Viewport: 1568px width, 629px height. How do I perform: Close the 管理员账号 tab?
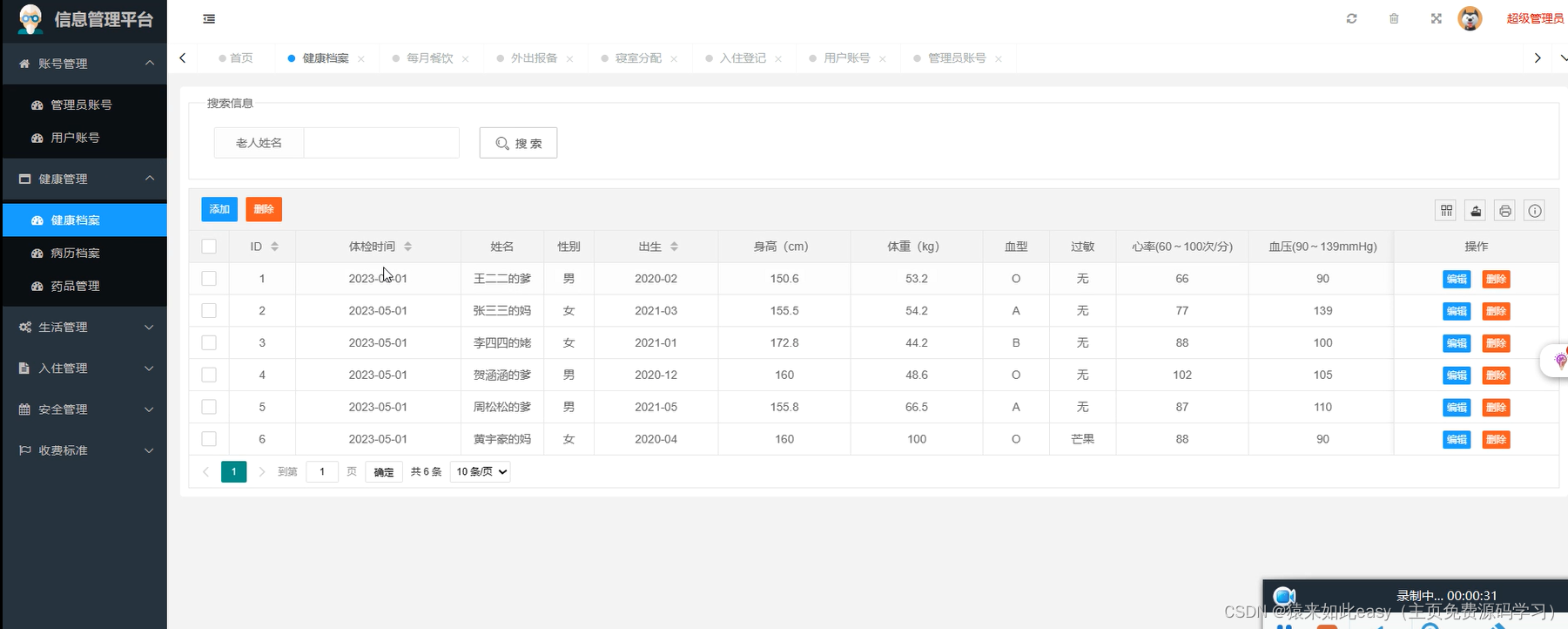coord(999,59)
